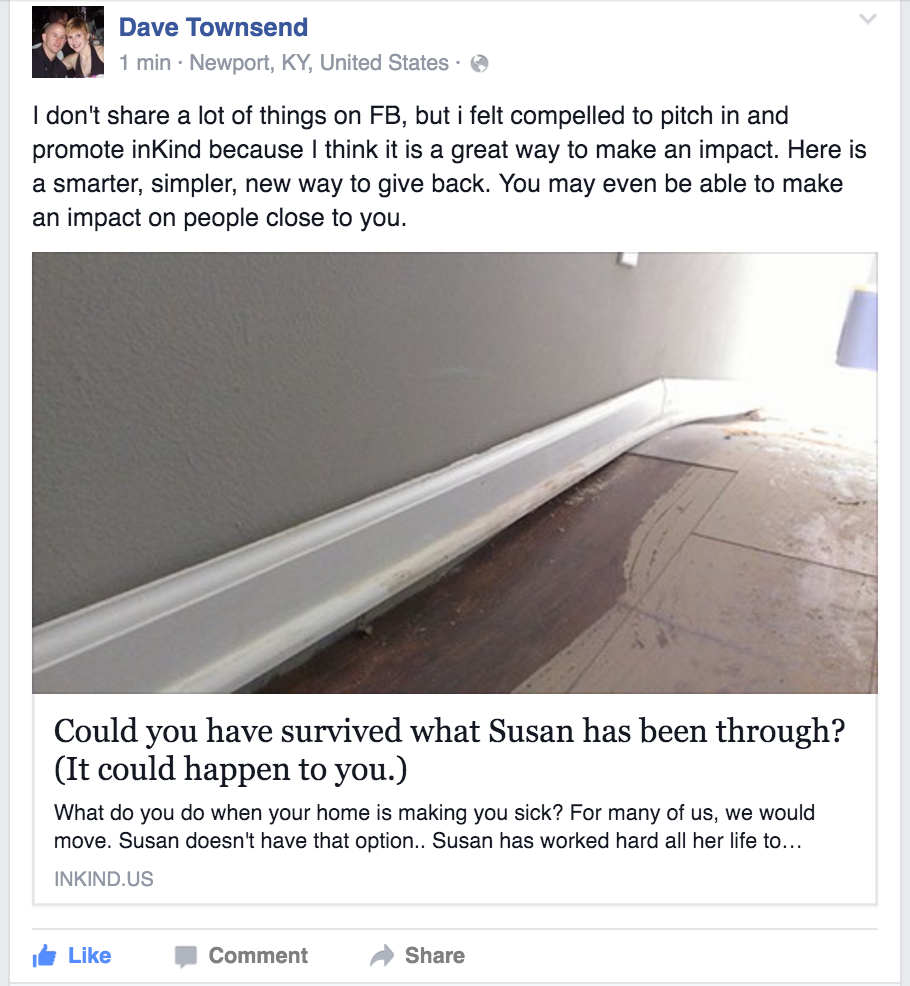Viewport: 910px width, 986px height.
Task: Open Dave Townsend's profile name link
Action: pyautogui.click(x=213, y=28)
